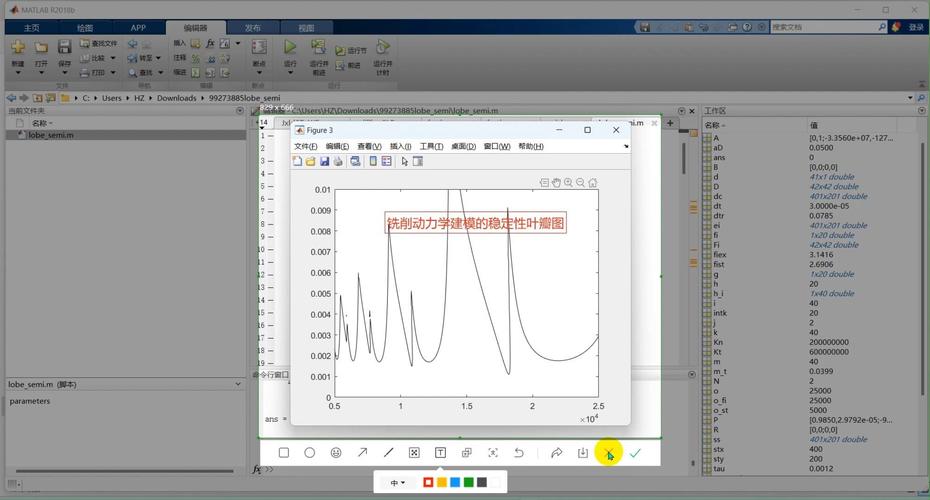Click Open file icon in Figure 3 toolbar
The width and height of the screenshot is (930, 500).
(x=310, y=161)
